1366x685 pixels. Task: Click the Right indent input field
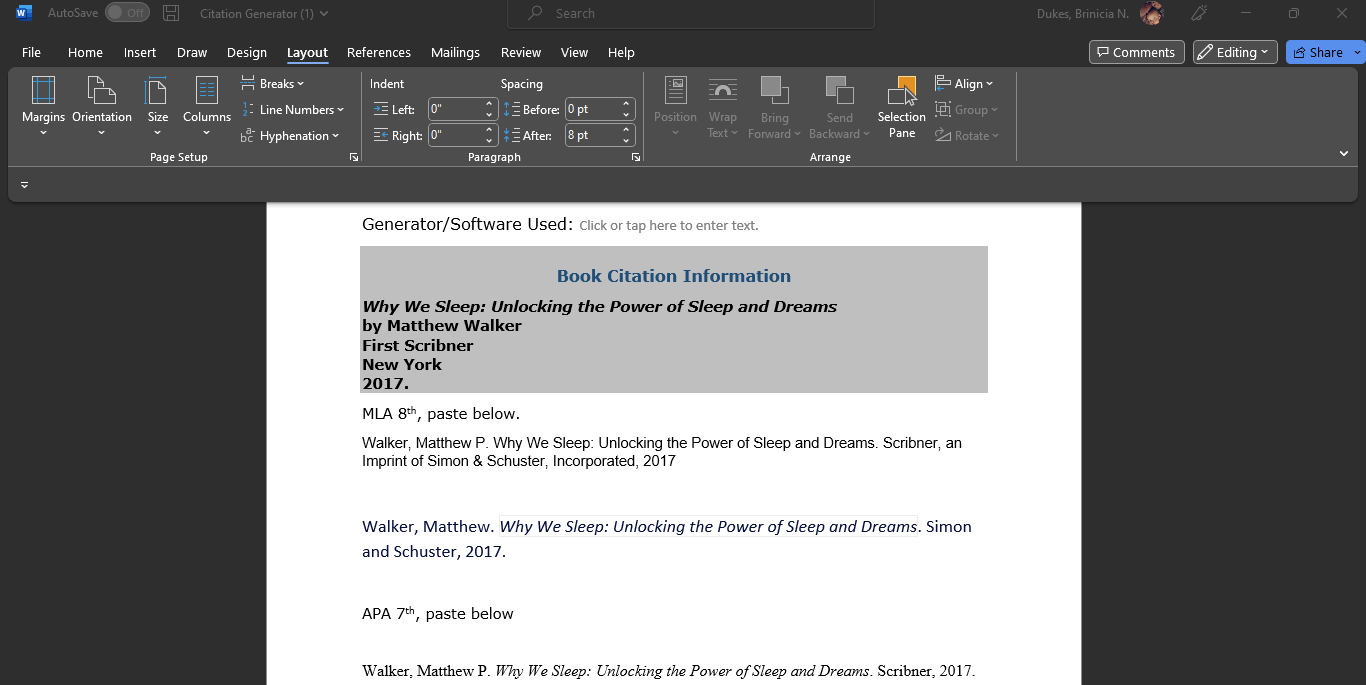(455, 135)
